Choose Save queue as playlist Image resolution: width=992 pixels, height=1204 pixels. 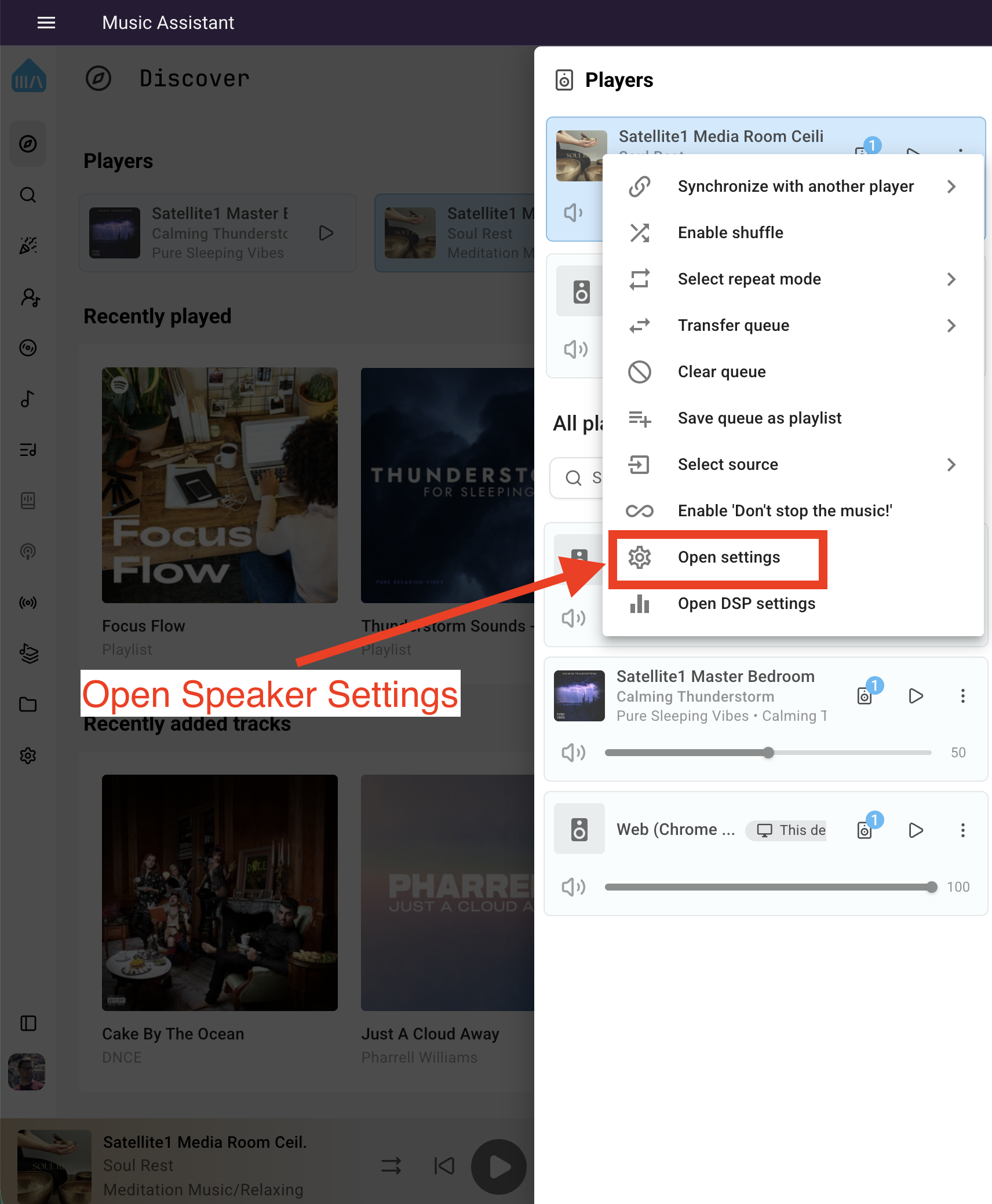(793, 418)
